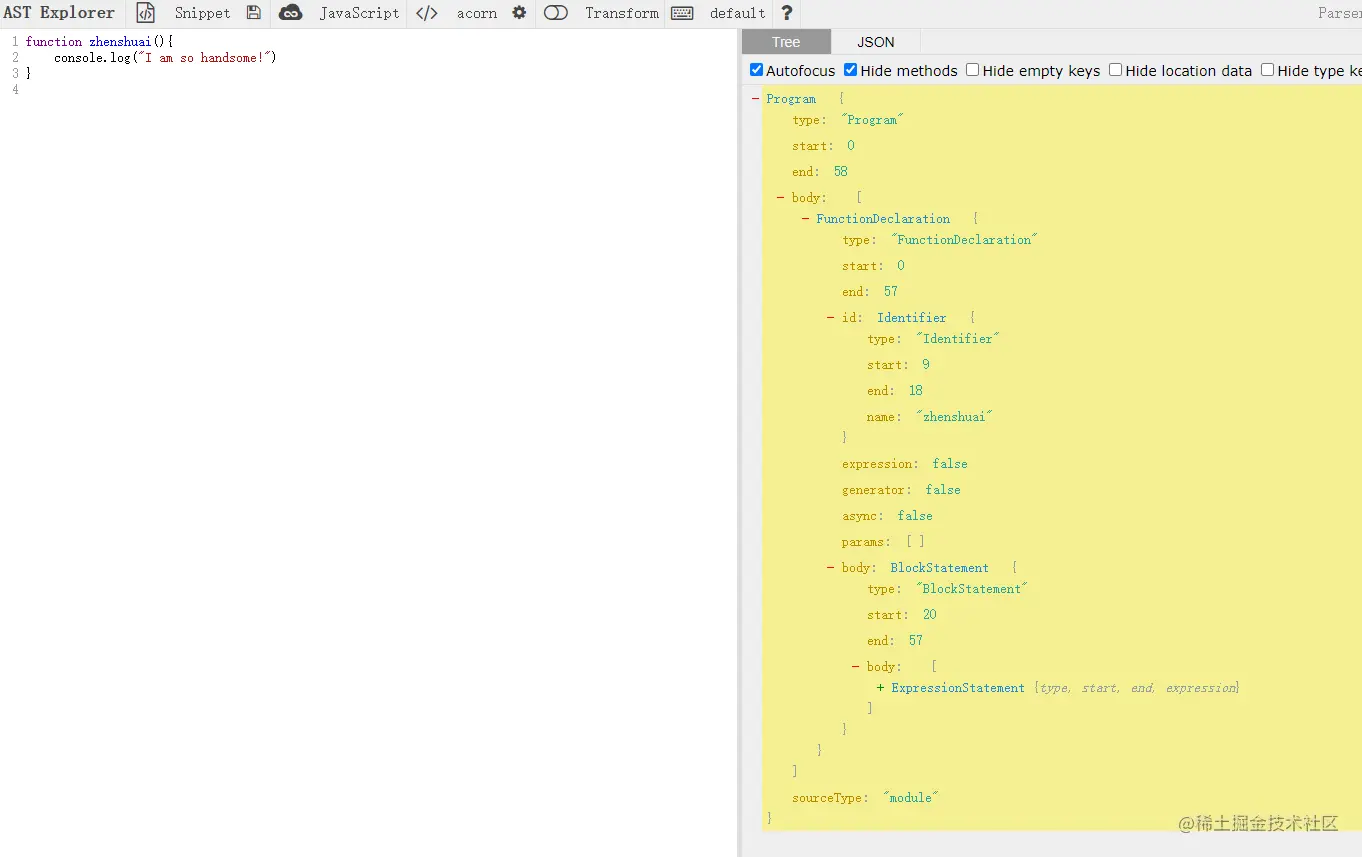Image resolution: width=1362 pixels, height=857 pixels.
Task: Click type "Identifier" value
Action: [x=958, y=339]
